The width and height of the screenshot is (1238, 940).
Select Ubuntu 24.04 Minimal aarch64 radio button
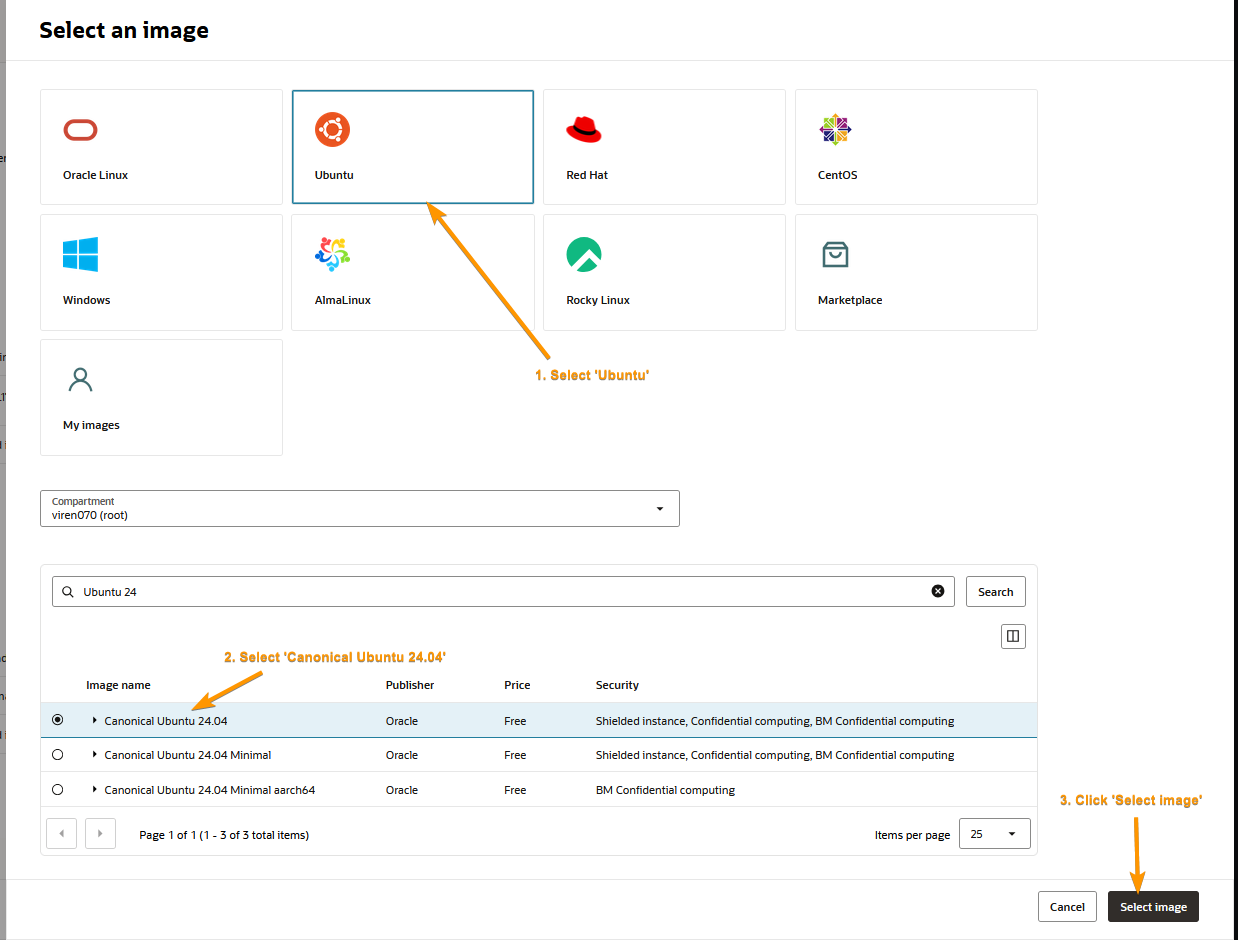57,790
